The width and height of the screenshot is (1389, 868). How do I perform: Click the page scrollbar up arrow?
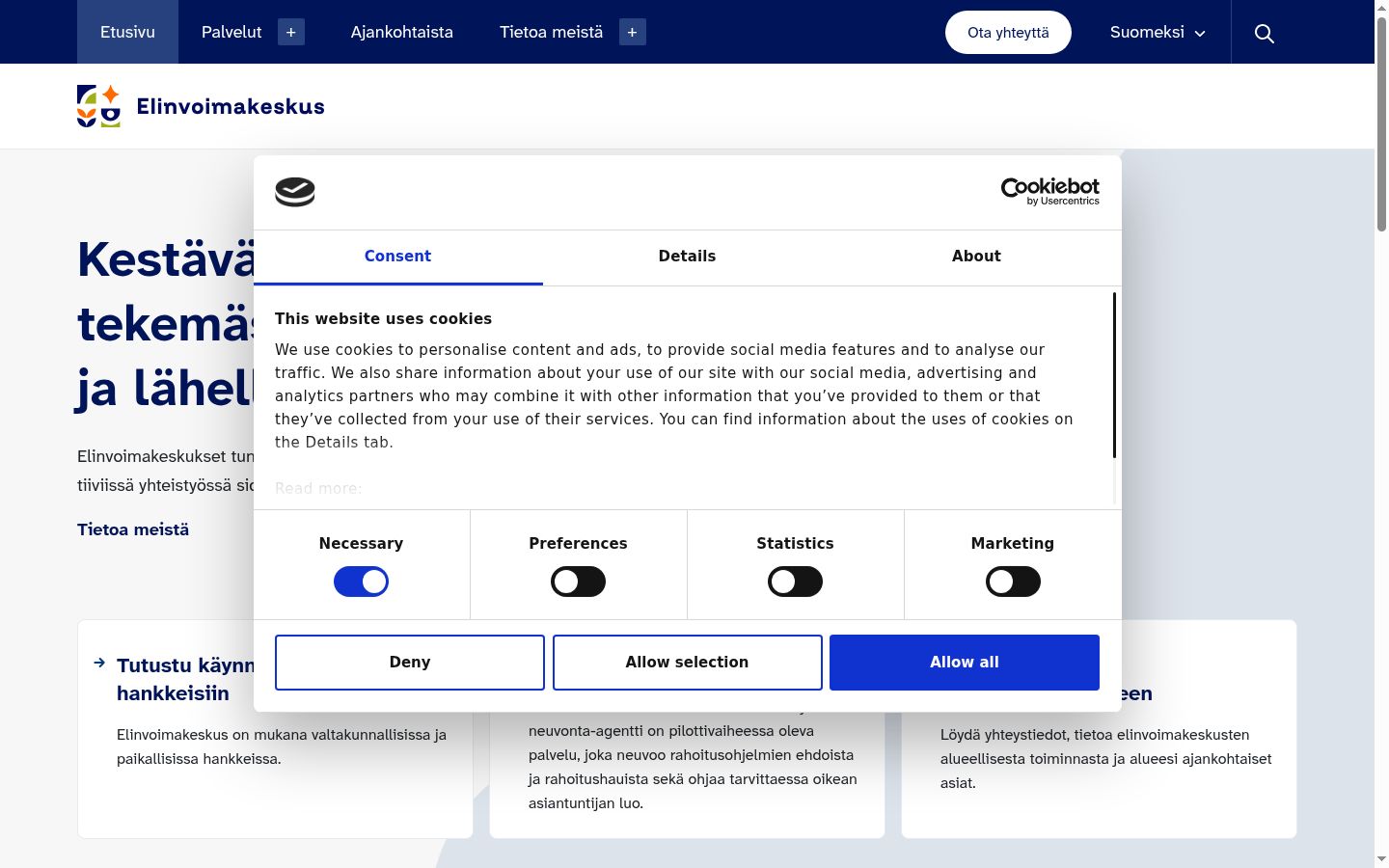pos(1381,8)
